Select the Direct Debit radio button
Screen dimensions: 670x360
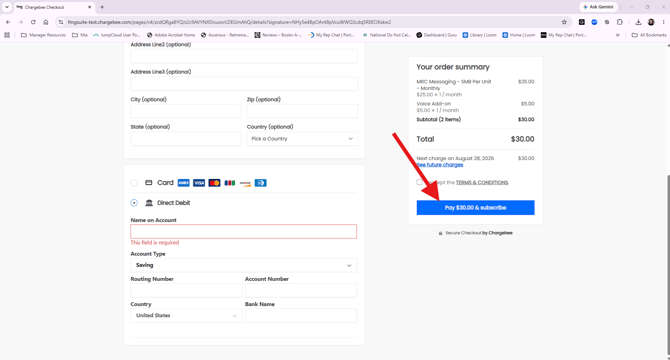(x=134, y=203)
